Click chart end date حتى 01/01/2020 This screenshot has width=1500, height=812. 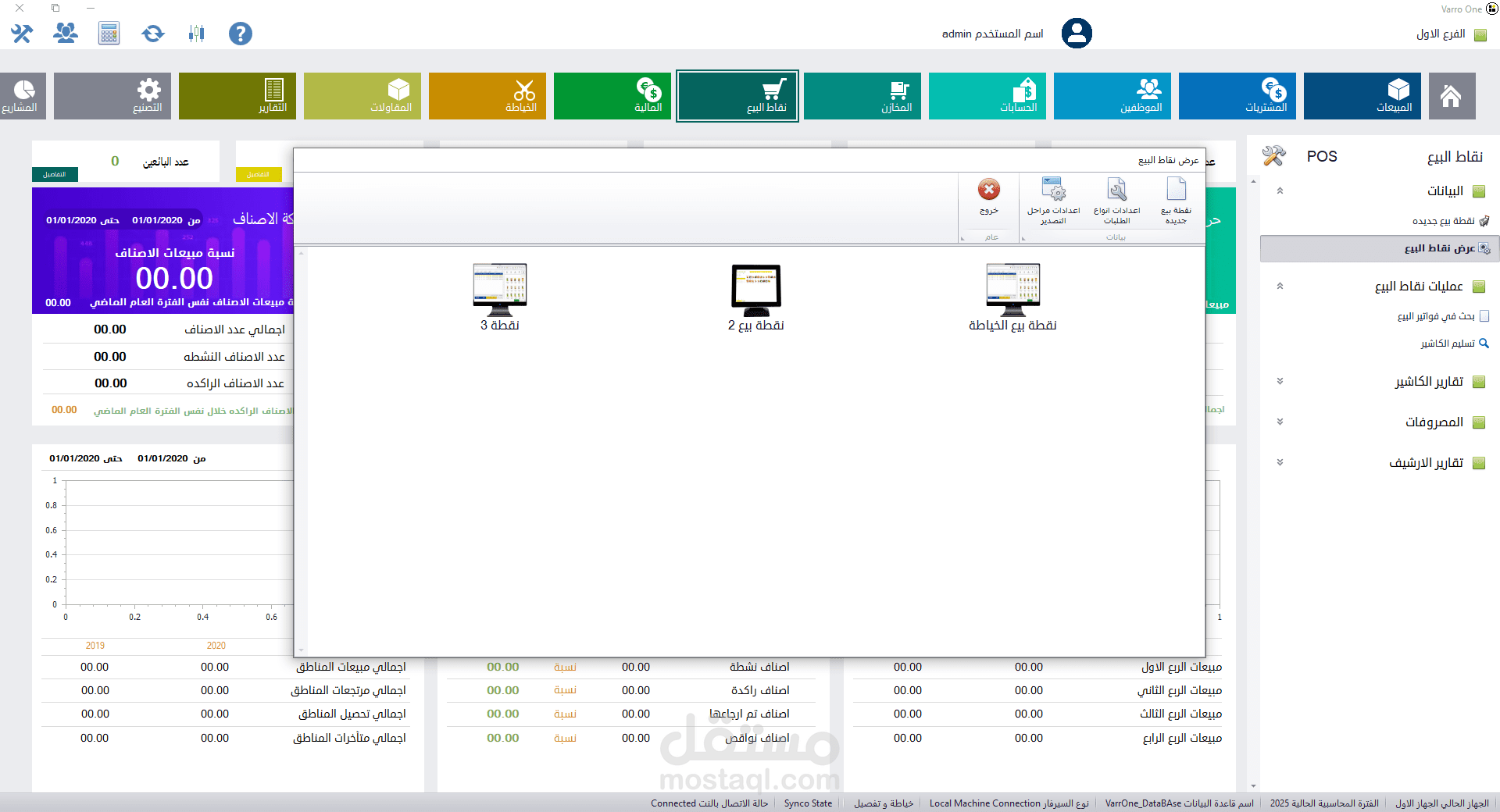[86, 458]
